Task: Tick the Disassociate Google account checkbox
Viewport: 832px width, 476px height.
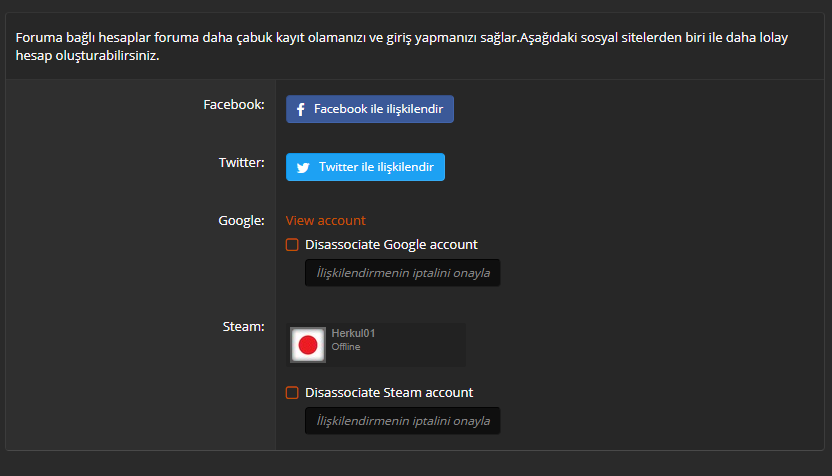Action: click(x=292, y=245)
